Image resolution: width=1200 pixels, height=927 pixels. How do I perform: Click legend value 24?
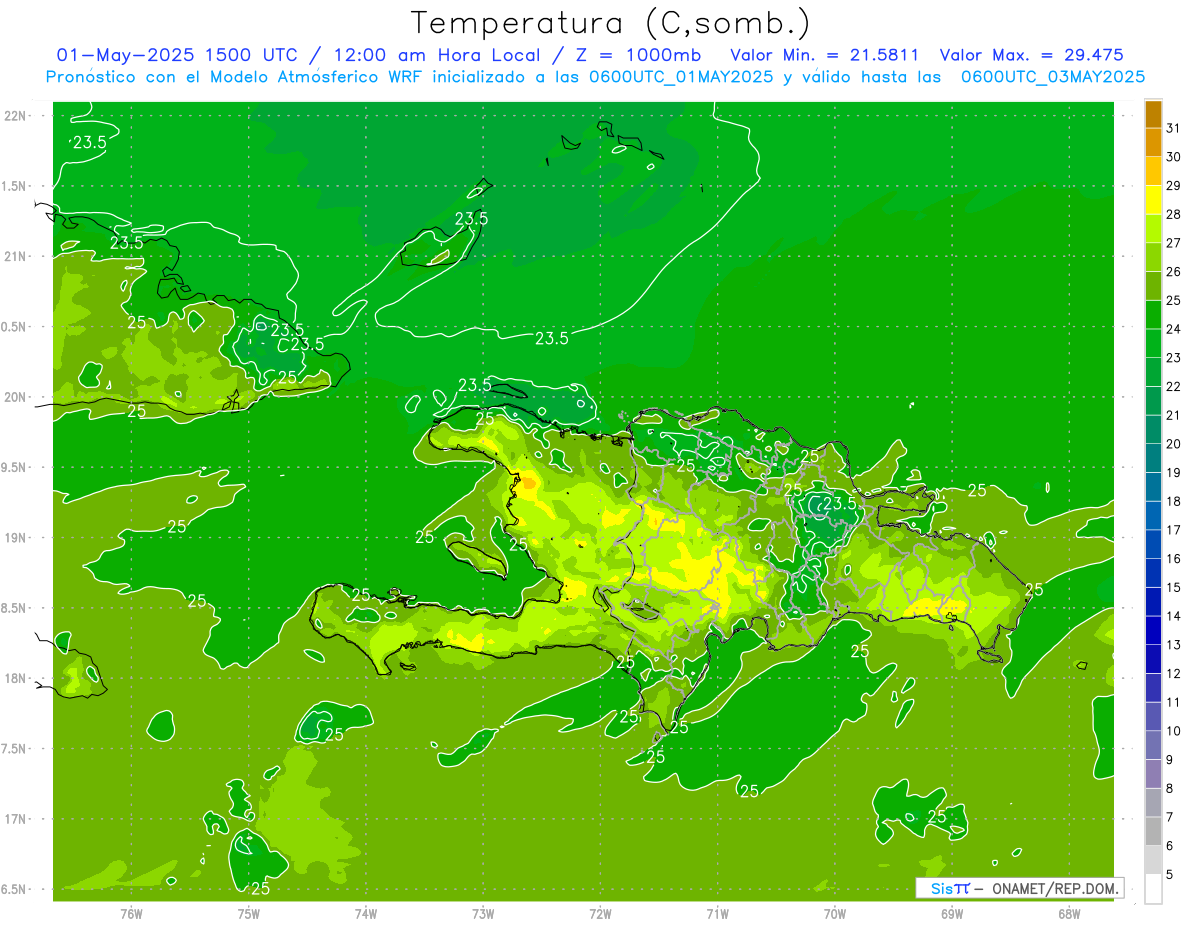(x=1173, y=329)
